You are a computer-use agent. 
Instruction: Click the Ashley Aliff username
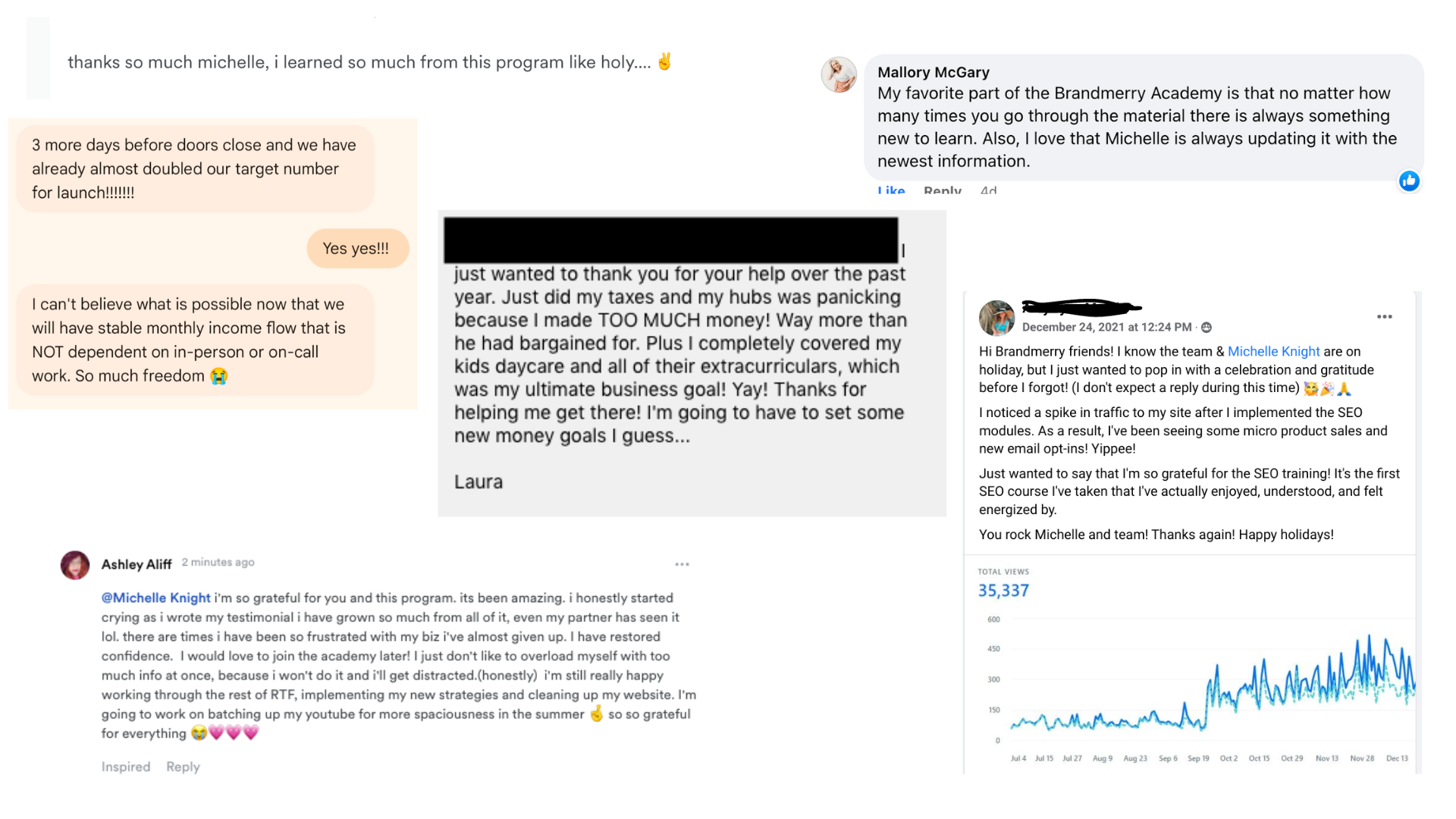coord(136,564)
